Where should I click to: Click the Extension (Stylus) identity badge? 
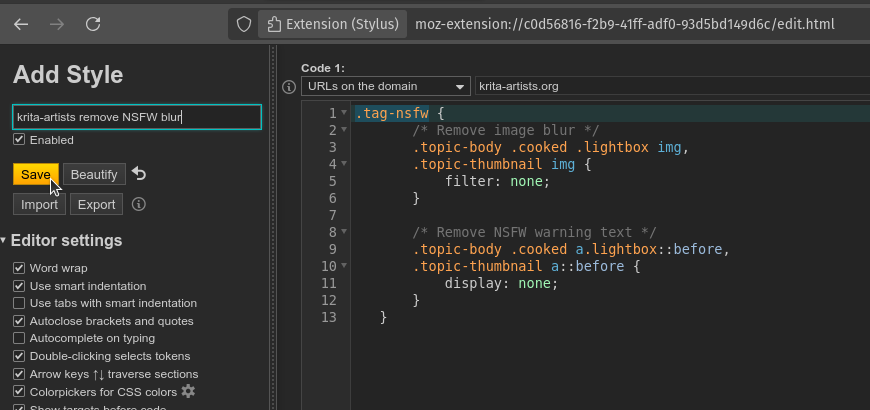pos(330,24)
